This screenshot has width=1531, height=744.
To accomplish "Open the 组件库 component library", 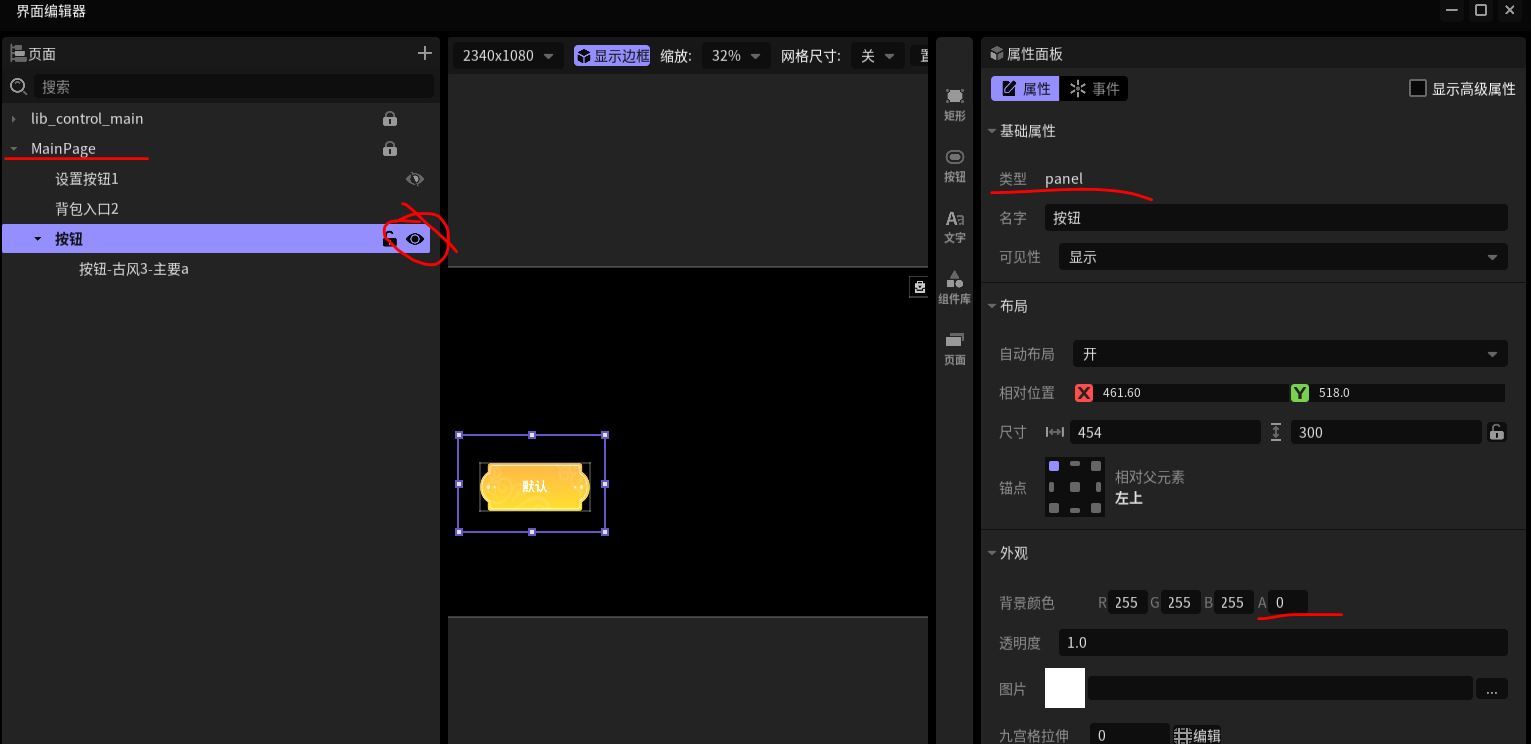I will pyautogui.click(x=955, y=287).
